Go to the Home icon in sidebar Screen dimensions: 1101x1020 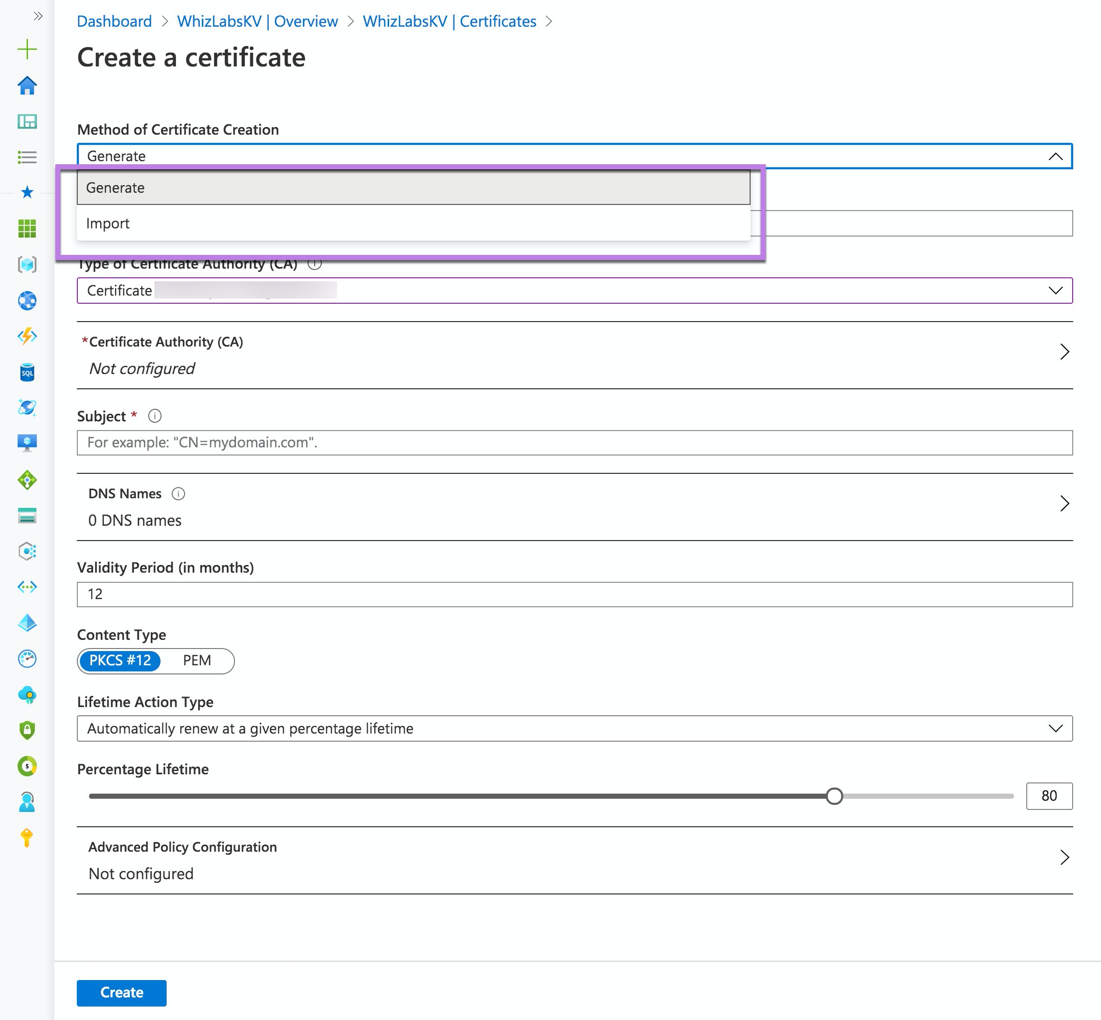pyautogui.click(x=27, y=86)
